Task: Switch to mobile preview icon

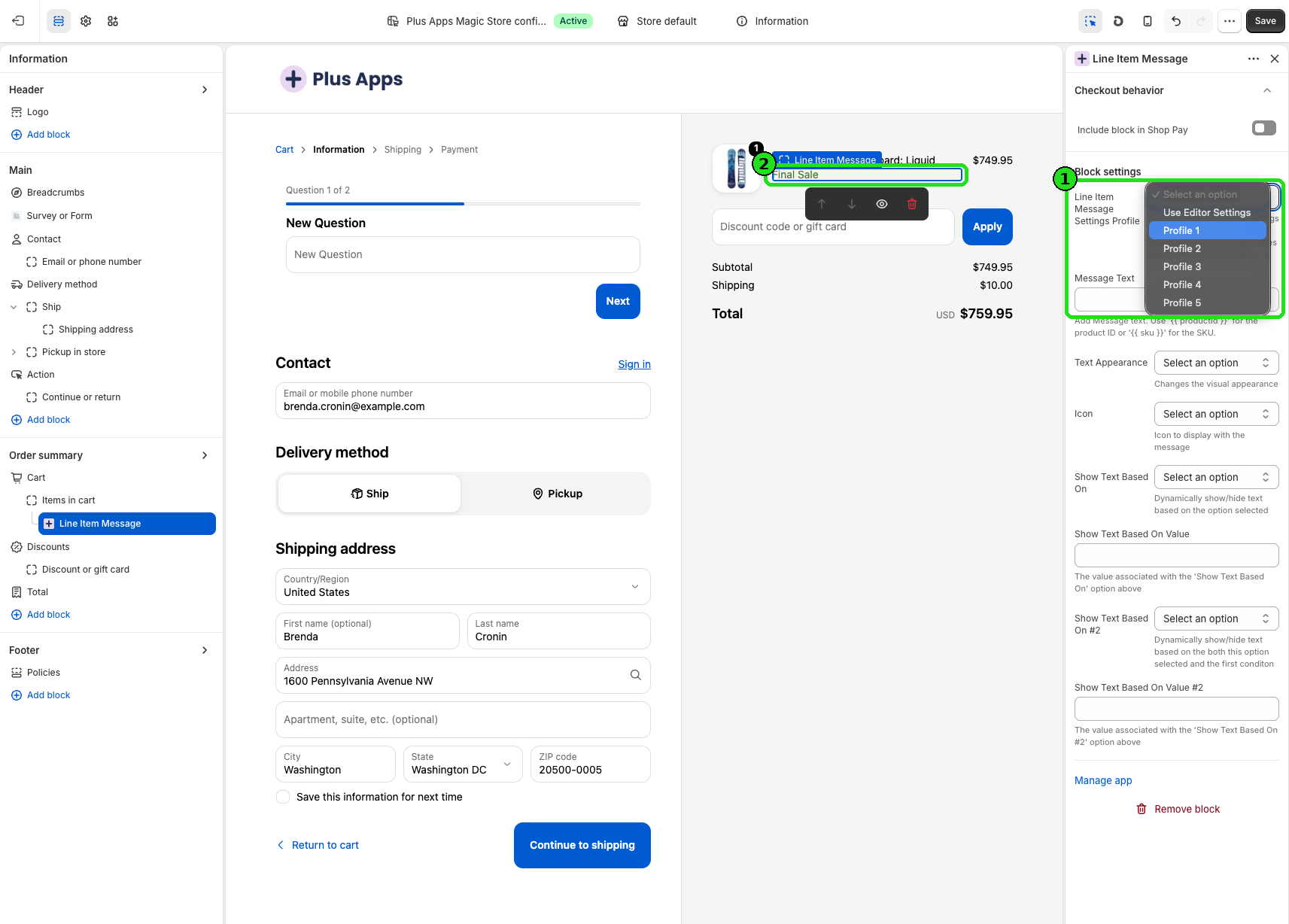Action: pyautogui.click(x=1148, y=21)
